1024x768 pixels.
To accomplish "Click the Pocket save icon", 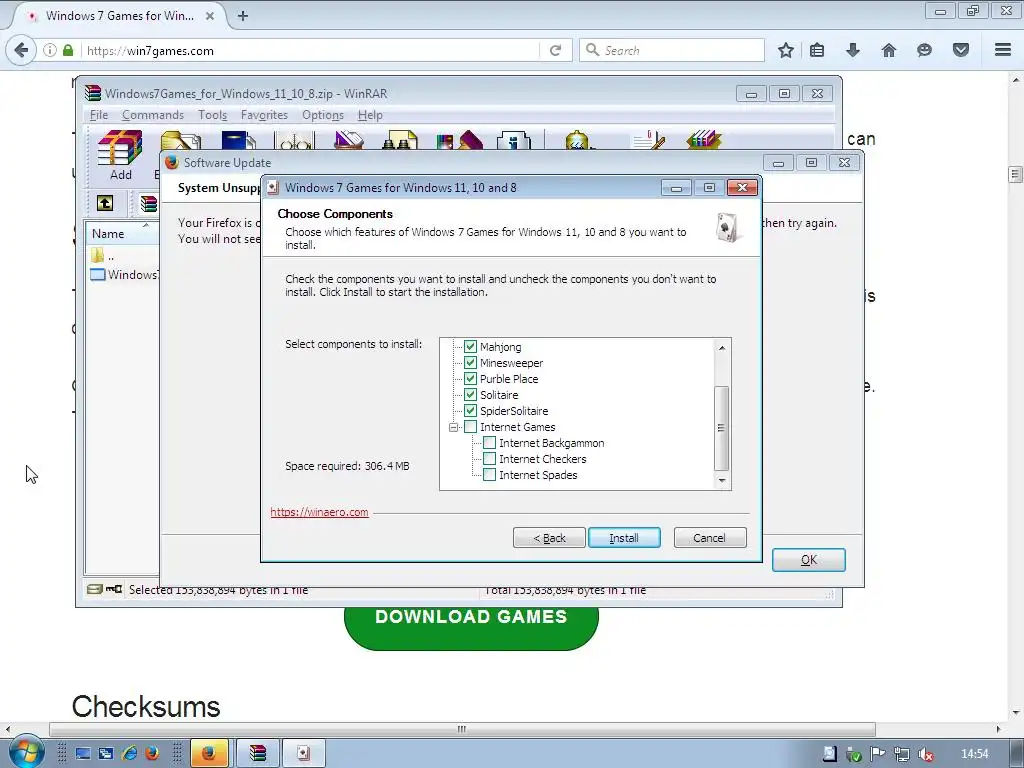I will pyautogui.click(x=961, y=50).
